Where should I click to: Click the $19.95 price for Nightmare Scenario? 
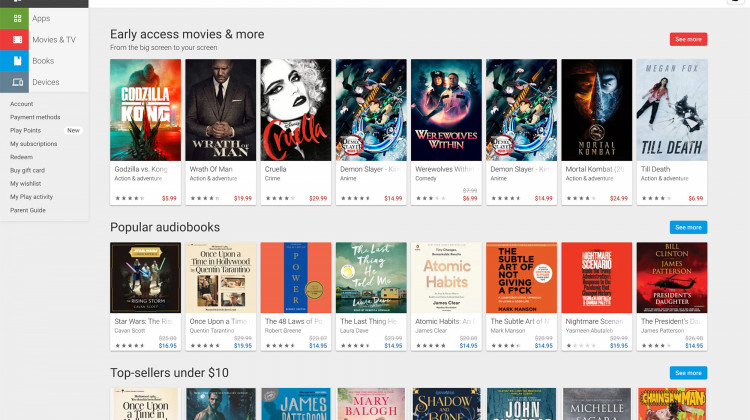click(618, 346)
